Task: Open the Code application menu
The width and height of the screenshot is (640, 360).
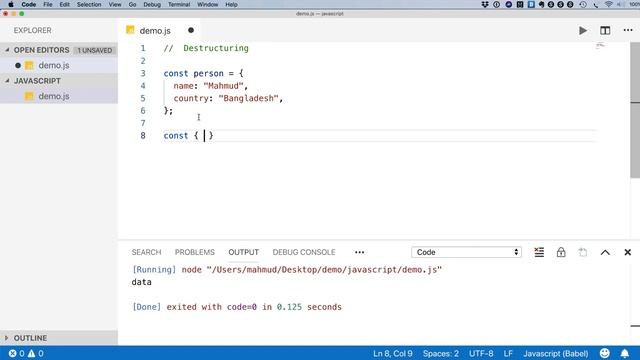Action: tap(29, 4)
